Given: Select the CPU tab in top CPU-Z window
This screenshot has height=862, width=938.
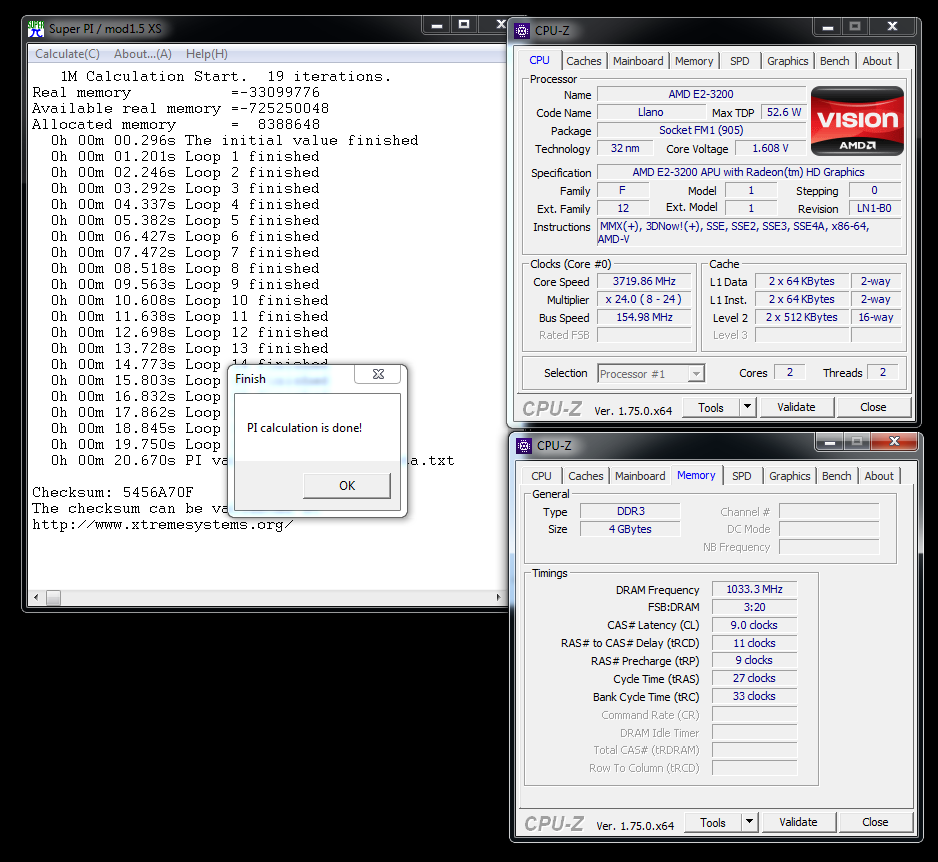Looking at the screenshot, I should [540, 60].
